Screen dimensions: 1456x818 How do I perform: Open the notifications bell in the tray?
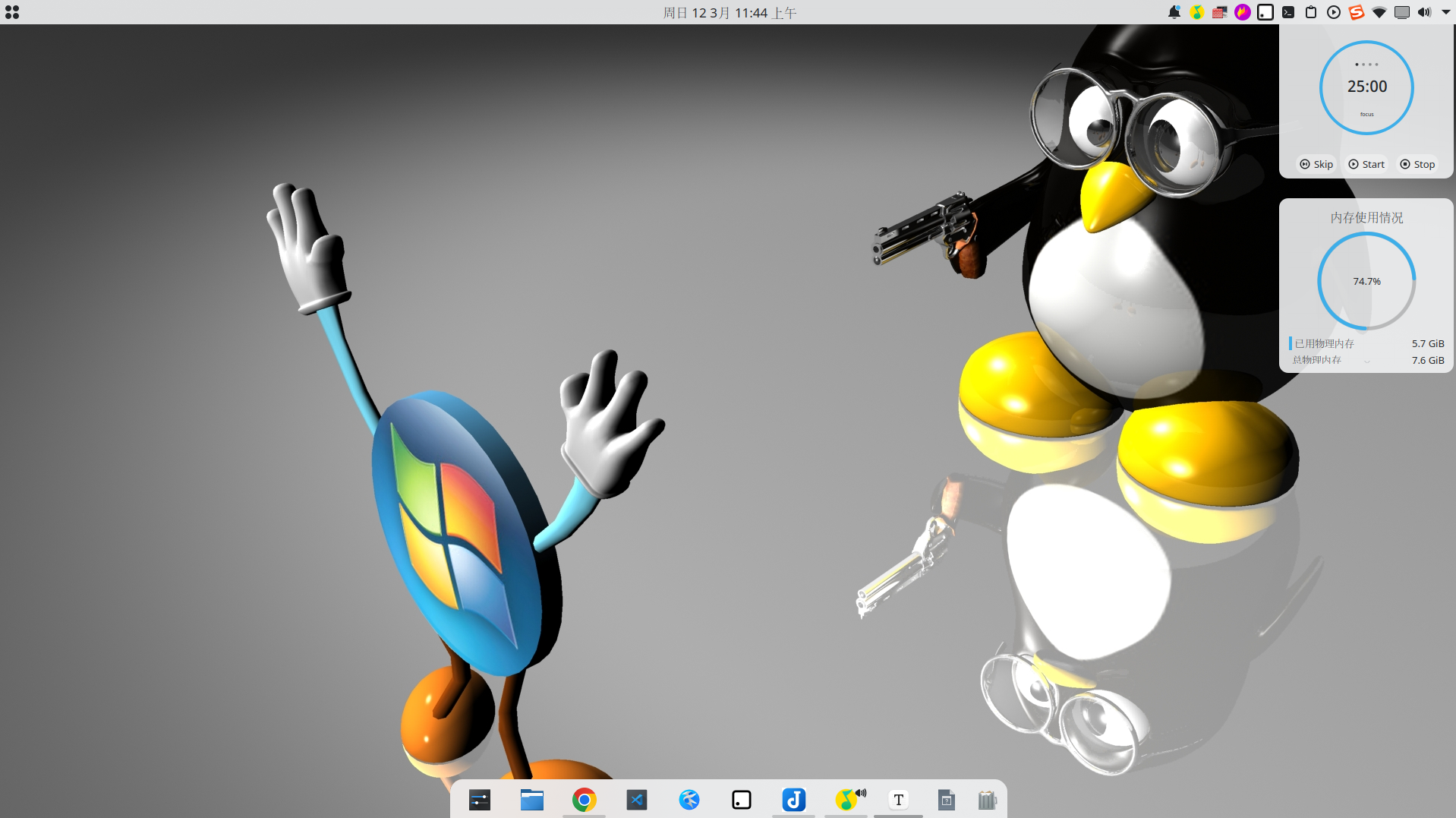coord(1174,12)
